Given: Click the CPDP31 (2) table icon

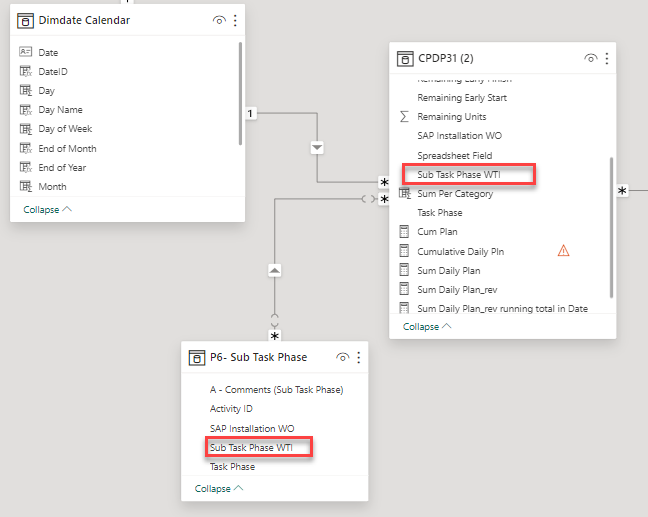Looking at the screenshot, I should click(x=405, y=59).
